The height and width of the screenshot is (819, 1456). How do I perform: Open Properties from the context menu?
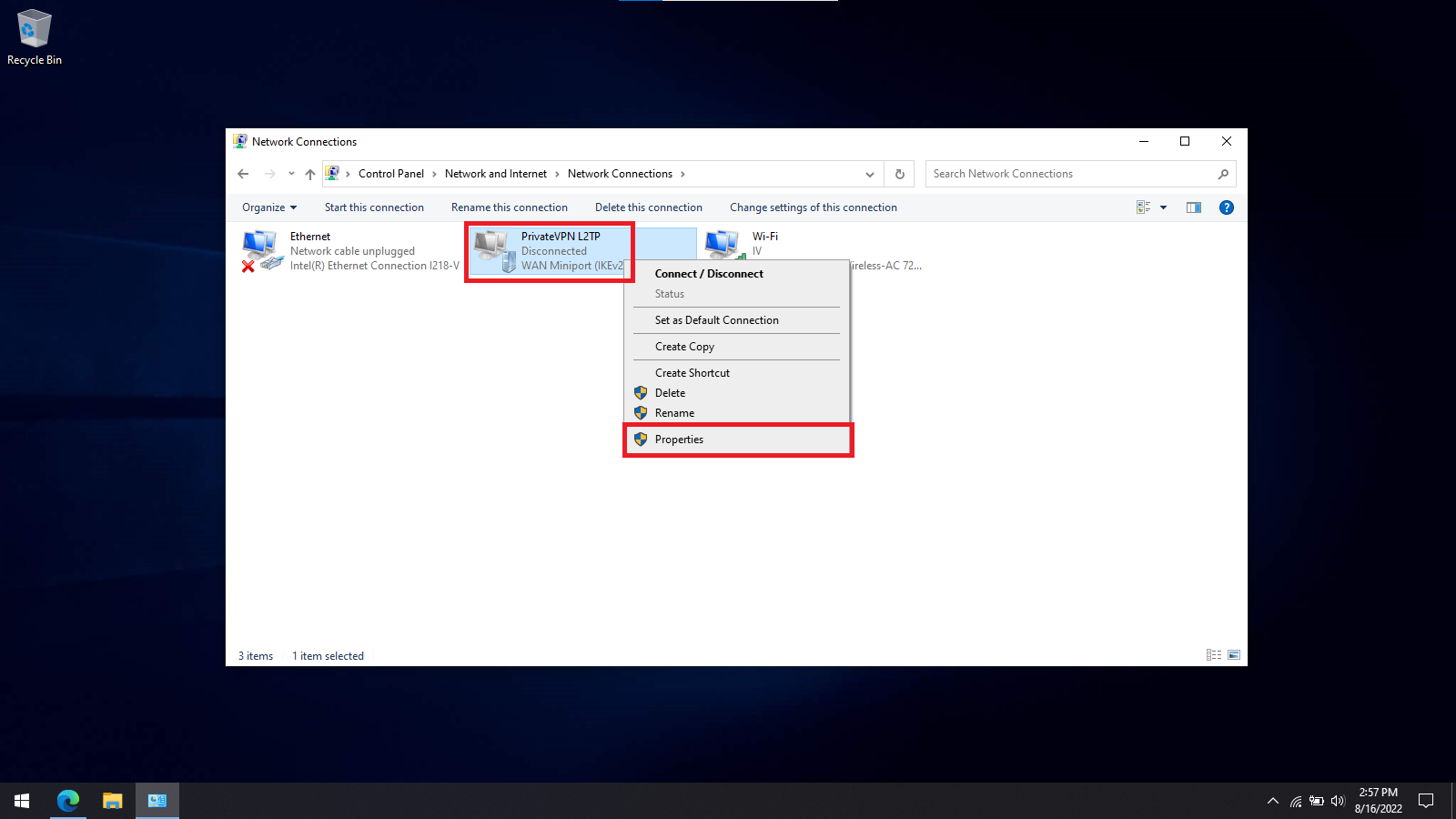click(679, 440)
